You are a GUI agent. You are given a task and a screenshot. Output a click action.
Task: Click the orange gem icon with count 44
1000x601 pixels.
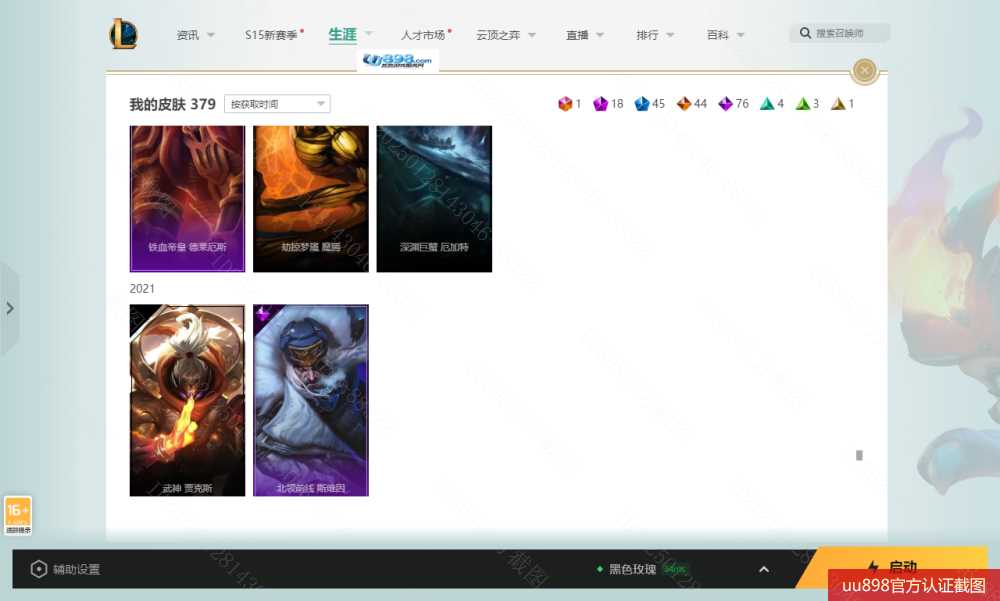pos(684,104)
